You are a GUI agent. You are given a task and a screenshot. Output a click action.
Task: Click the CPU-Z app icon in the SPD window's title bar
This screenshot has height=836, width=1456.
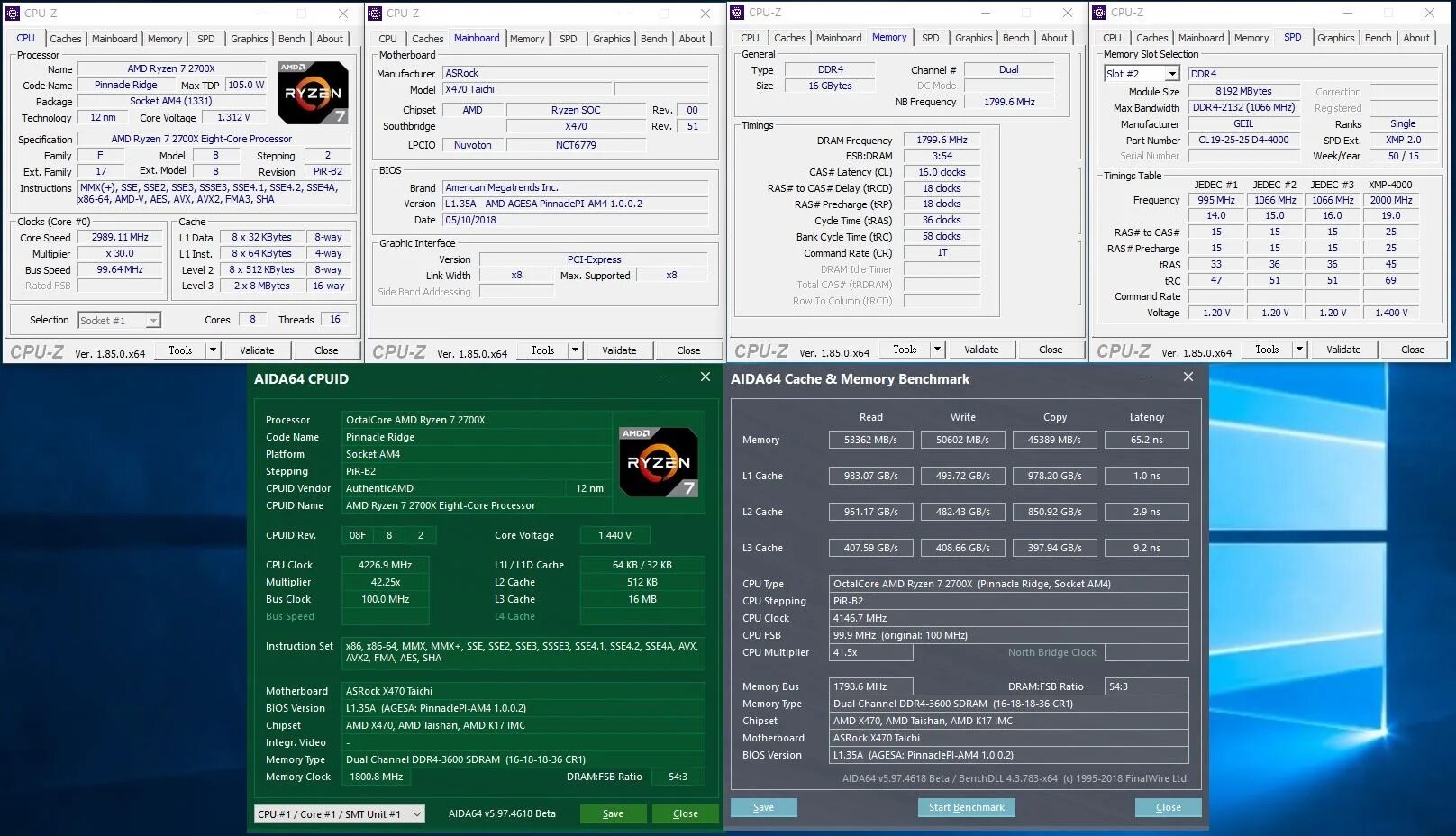[1099, 13]
